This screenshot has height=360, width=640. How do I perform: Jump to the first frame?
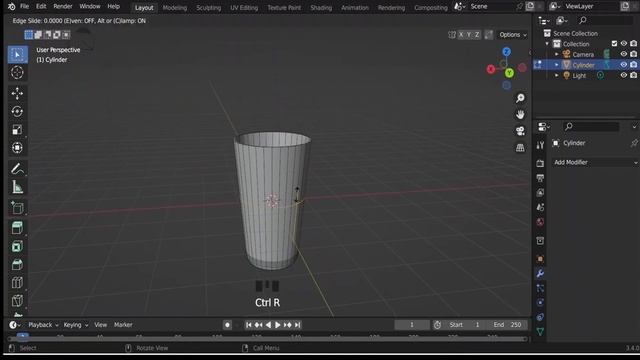[x=249, y=325]
